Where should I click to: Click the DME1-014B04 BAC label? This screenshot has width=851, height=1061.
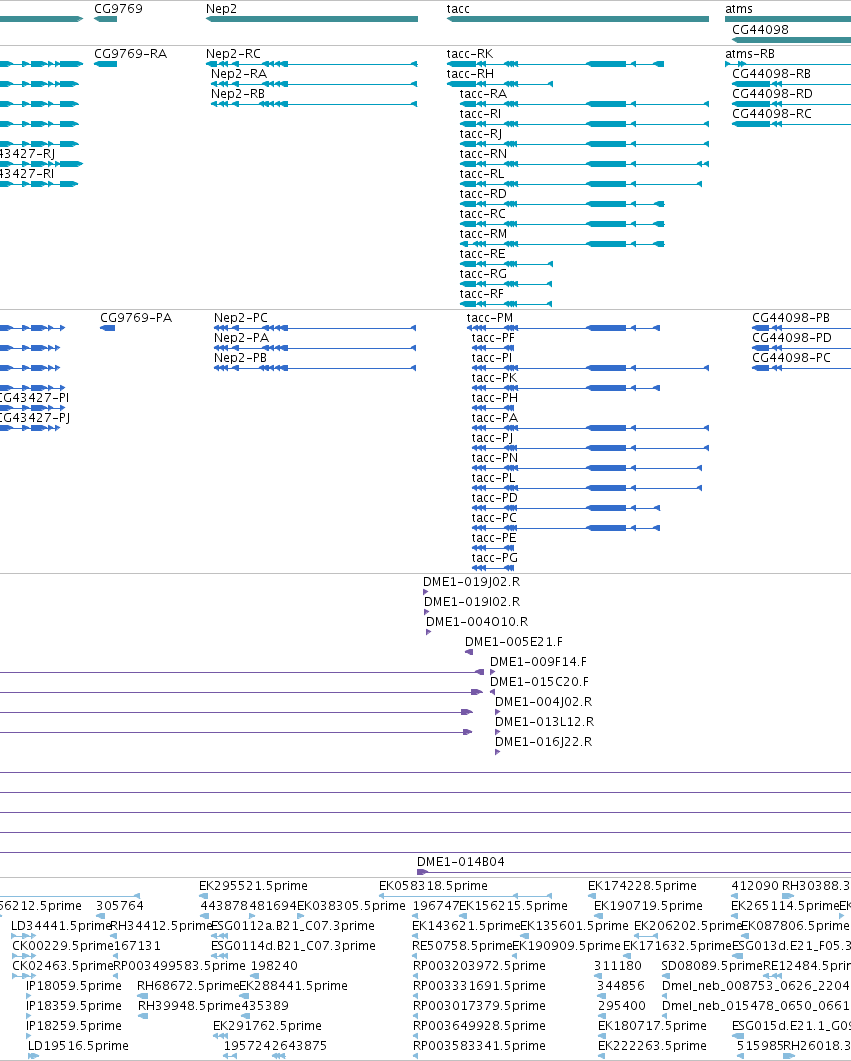coord(461,861)
